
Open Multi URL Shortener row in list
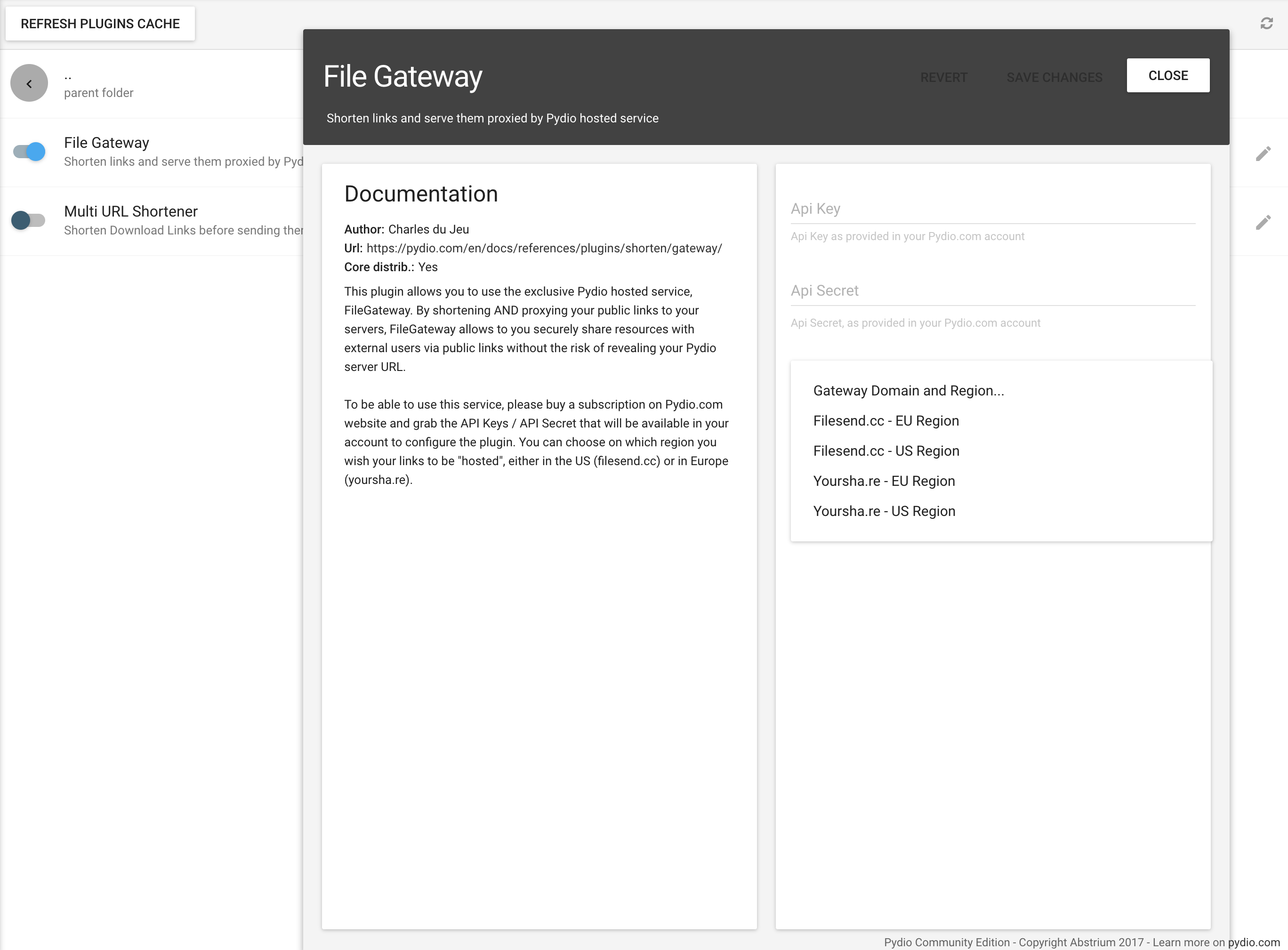152,221
